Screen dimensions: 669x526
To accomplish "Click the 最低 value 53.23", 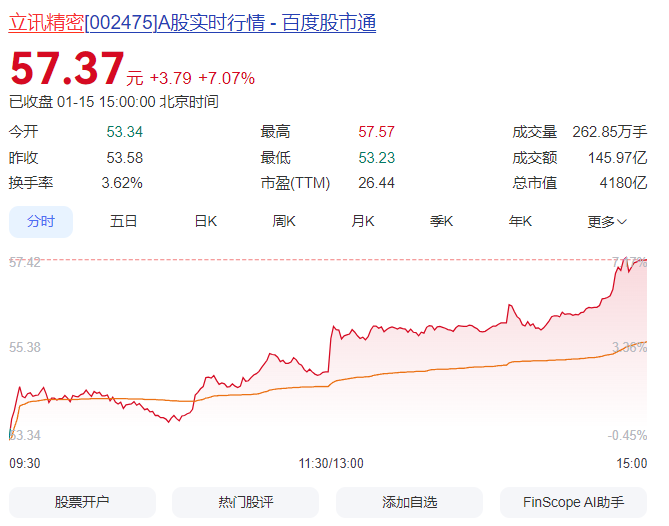I will tap(376, 158).
